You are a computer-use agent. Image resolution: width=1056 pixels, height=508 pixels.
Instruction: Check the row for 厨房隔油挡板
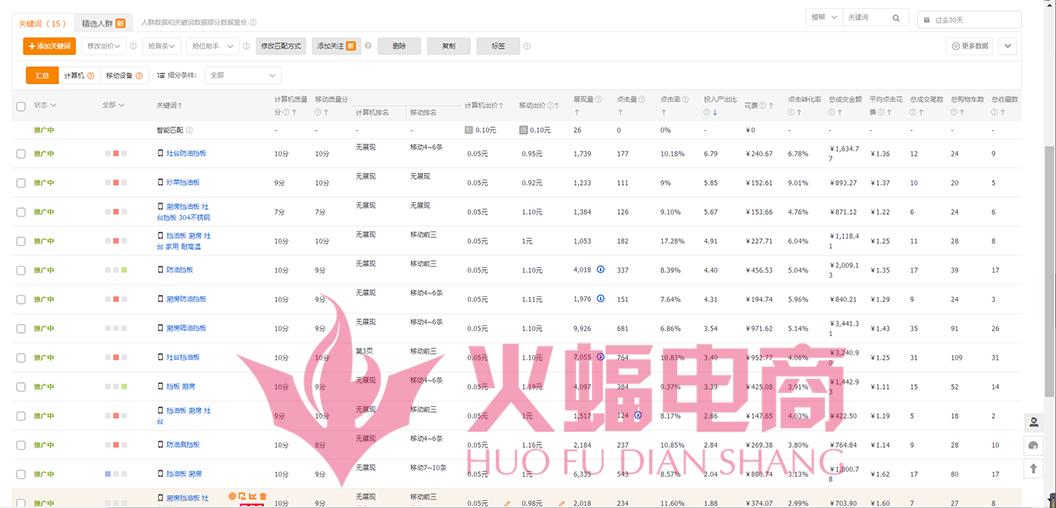pyautogui.click(x=21, y=328)
